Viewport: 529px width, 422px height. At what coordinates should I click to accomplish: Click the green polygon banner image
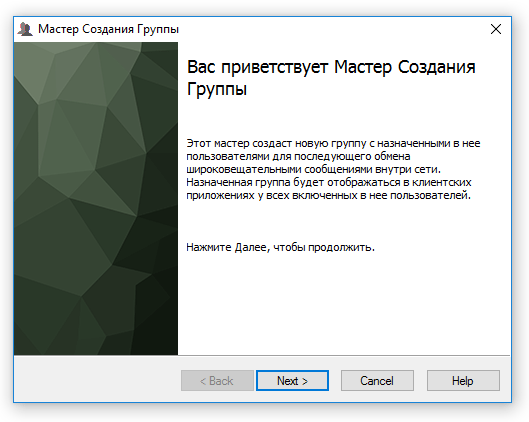point(96,198)
